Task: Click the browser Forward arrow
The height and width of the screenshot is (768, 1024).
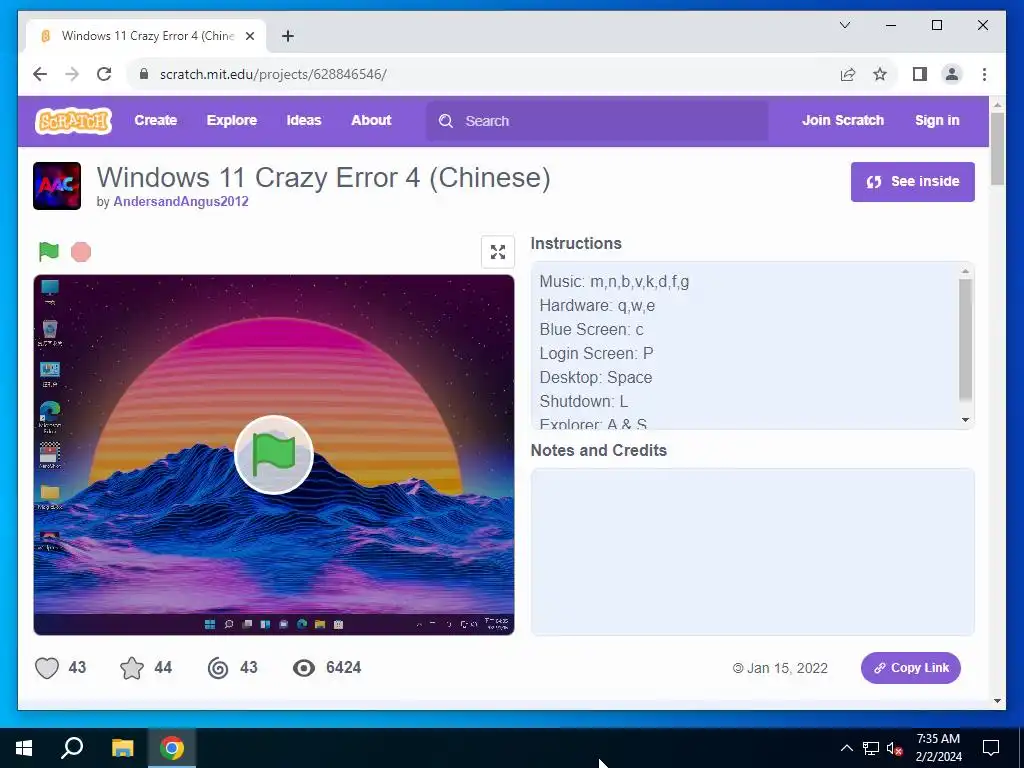Action: coord(72,74)
